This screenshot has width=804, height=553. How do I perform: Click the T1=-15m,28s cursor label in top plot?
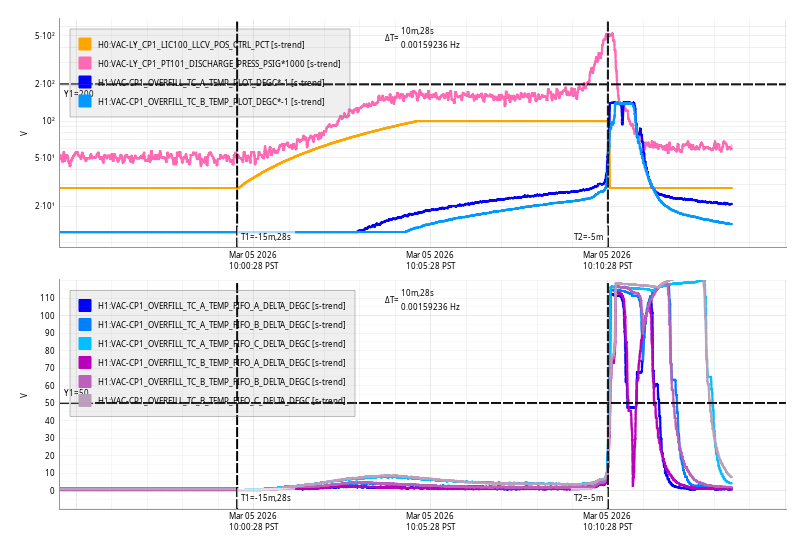tap(265, 237)
